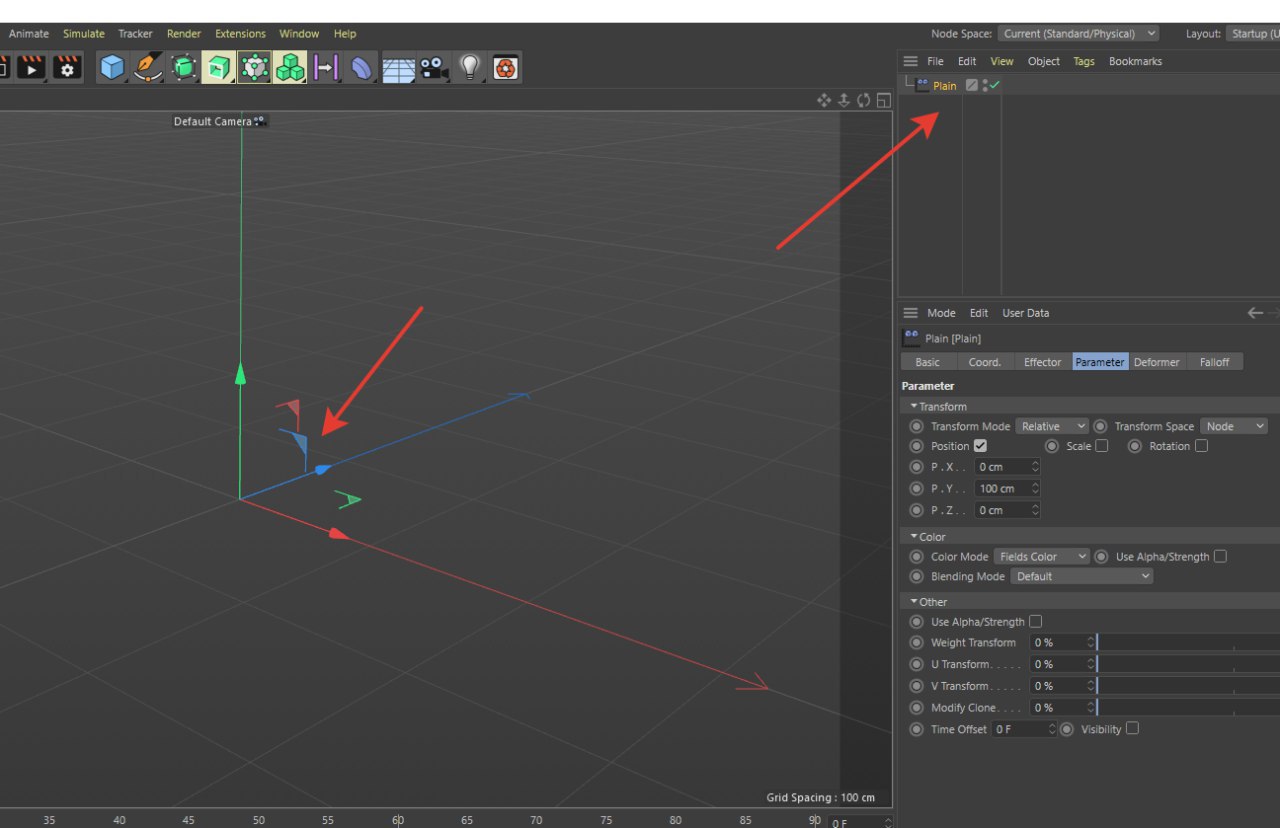This screenshot has height=828, width=1280.
Task: Click the keyframe dot beside Weight Transform
Action: [916, 642]
